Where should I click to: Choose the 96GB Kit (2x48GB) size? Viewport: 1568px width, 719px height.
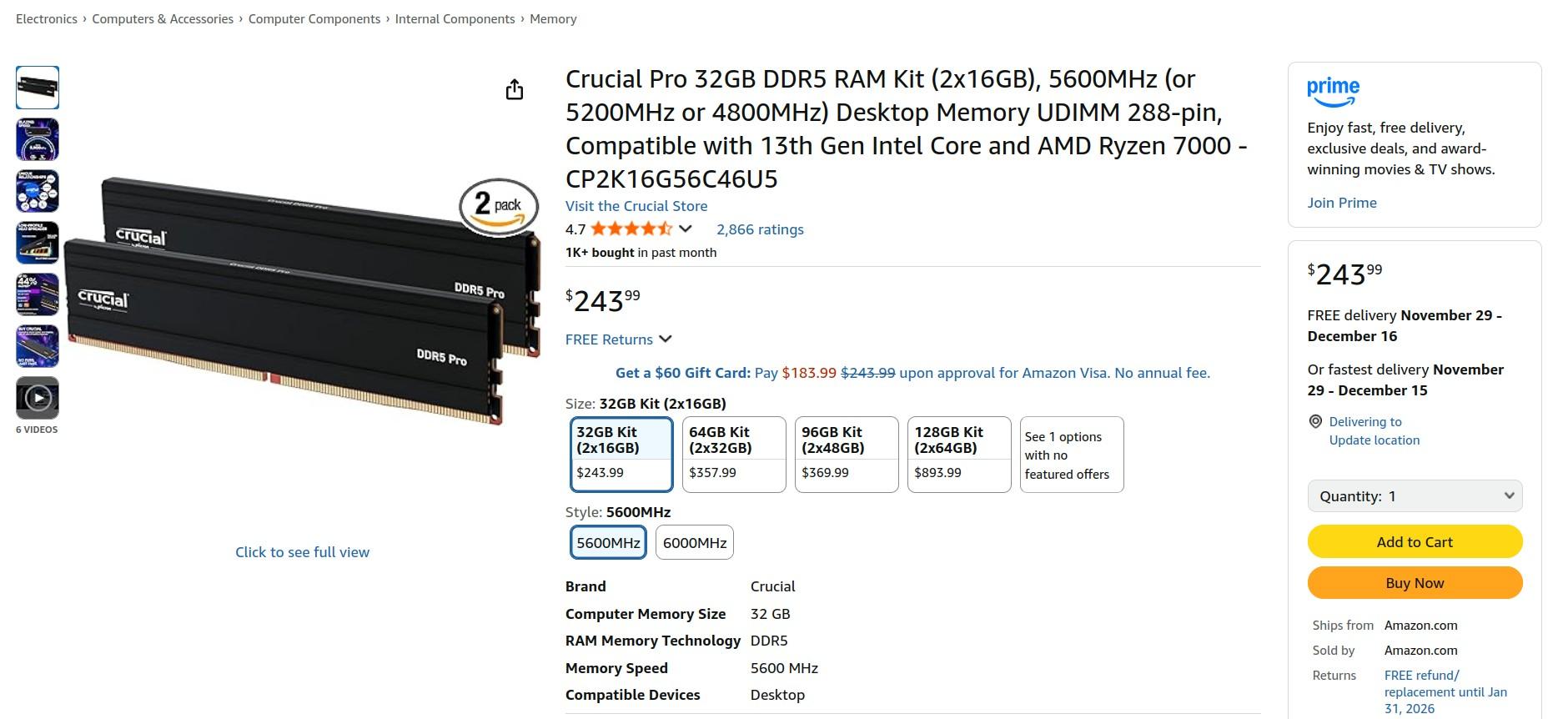point(847,454)
